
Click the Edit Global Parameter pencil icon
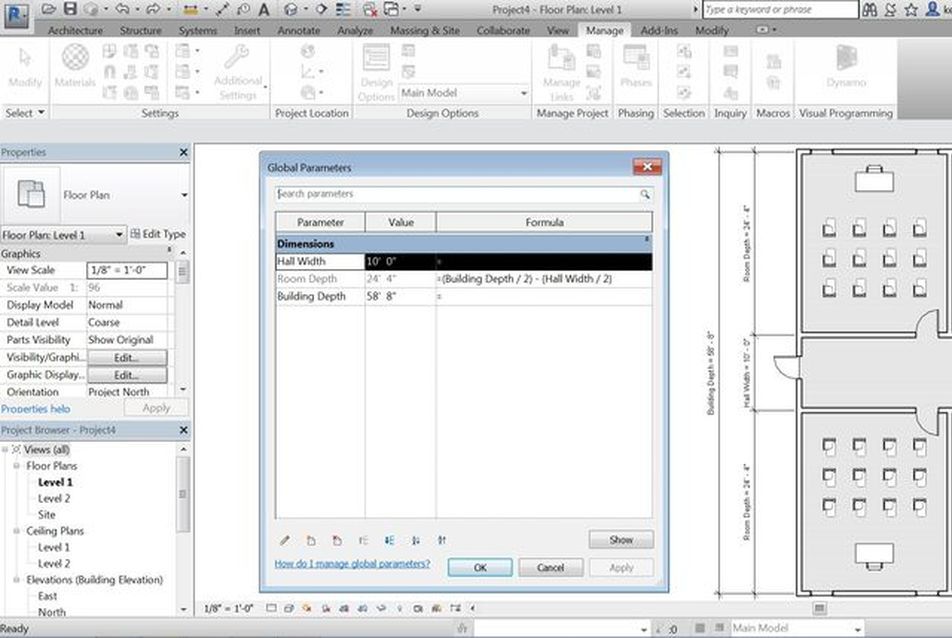284,540
